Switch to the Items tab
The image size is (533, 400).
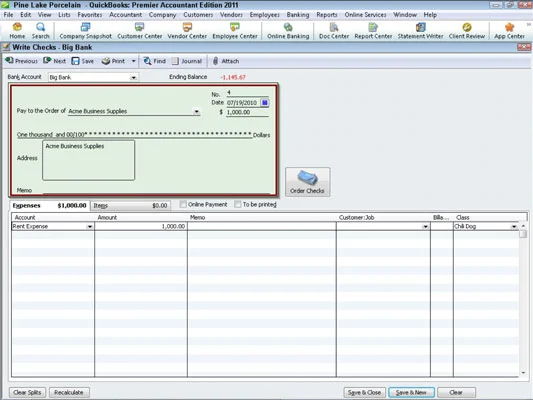tap(131, 206)
